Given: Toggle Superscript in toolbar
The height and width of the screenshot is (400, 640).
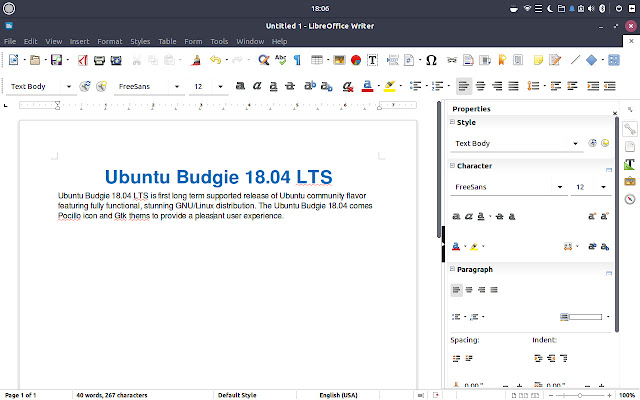Looking at the screenshot, I should coord(310,86).
